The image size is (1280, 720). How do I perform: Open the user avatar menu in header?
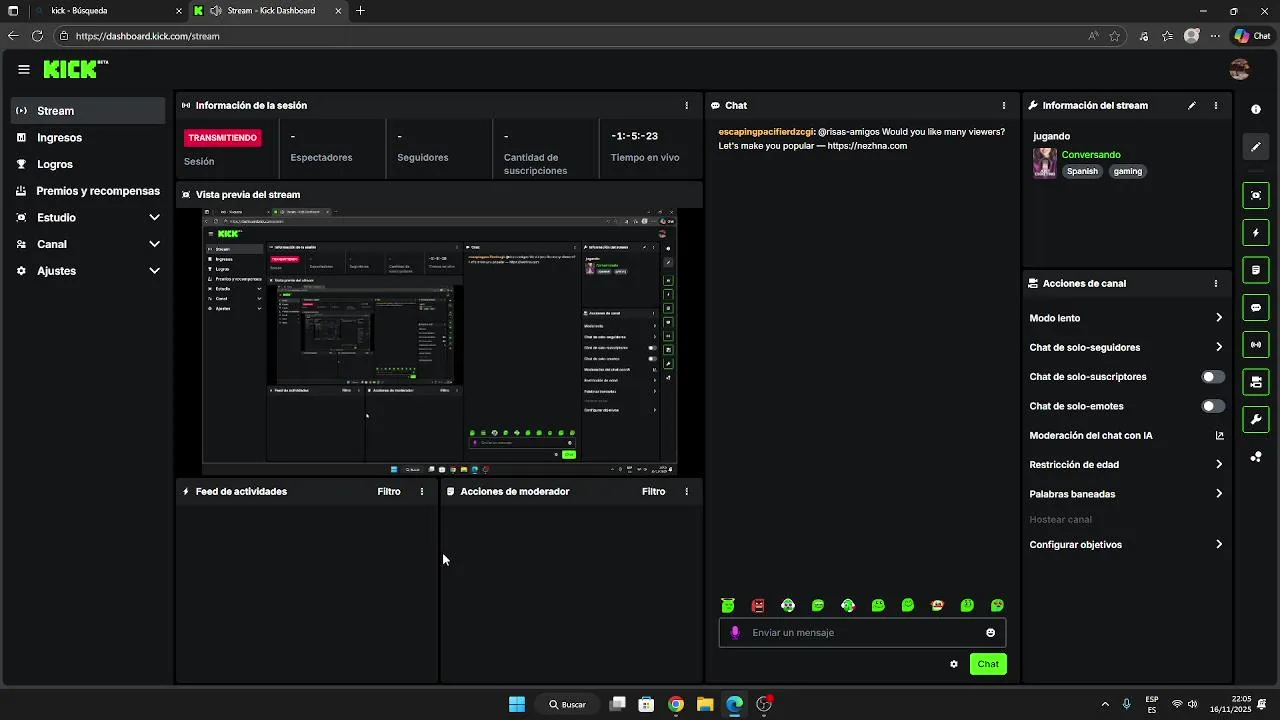coord(1240,69)
